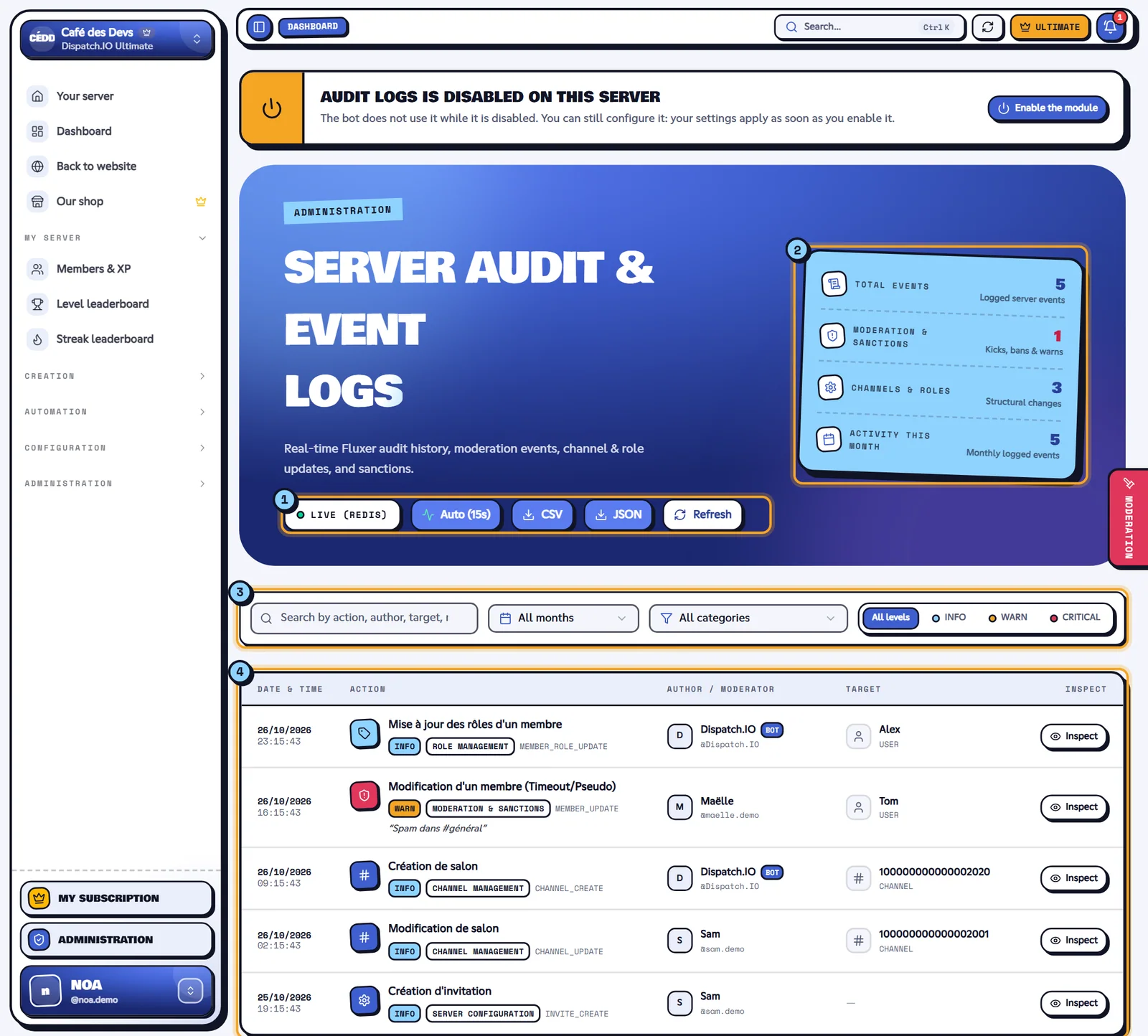Click the shield icon on Administration button
The image size is (1148, 1036).
click(39, 940)
